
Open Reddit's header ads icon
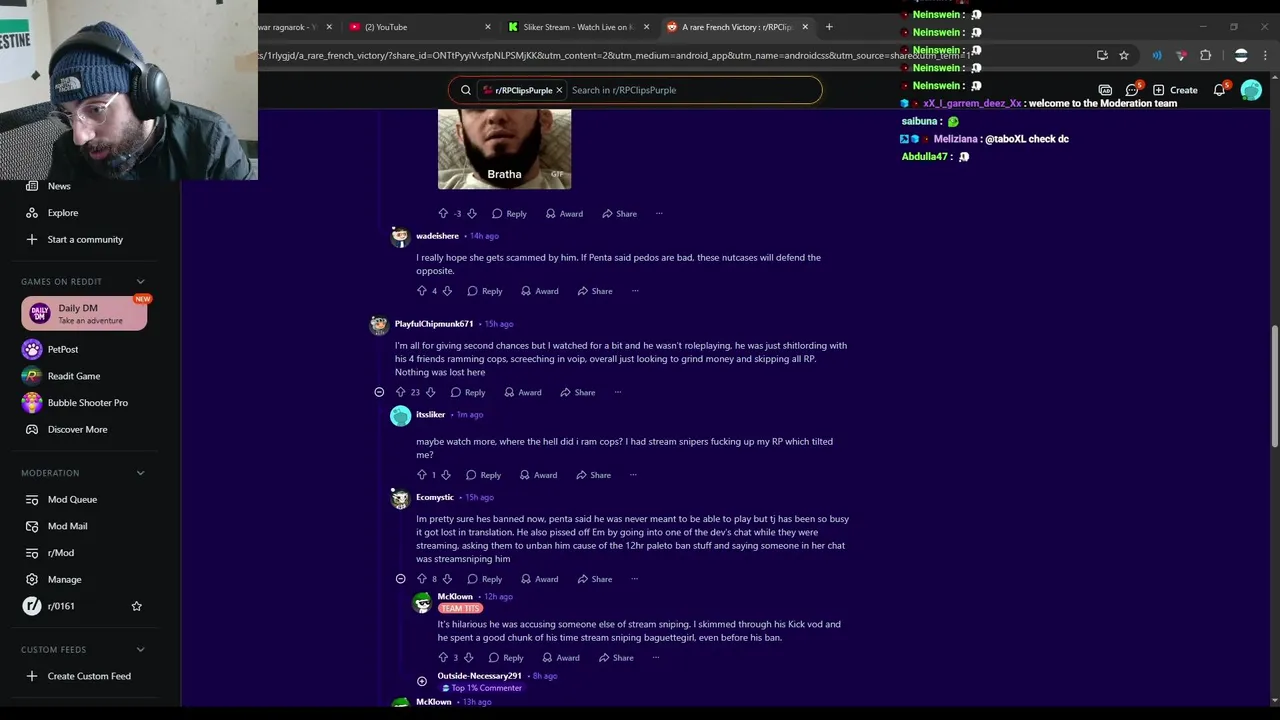click(x=1104, y=90)
